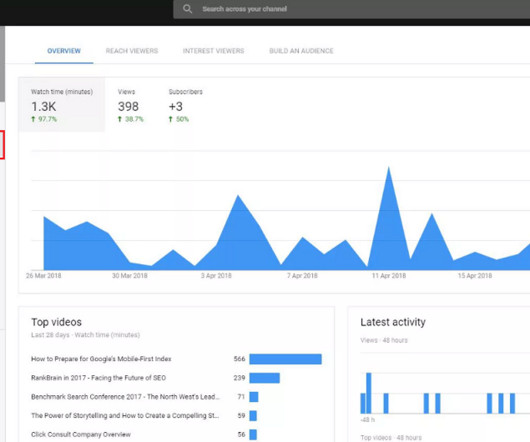Click the 38.7% views change indicator
The width and height of the screenshot is (530, 442).
click(x=130, y=119)
